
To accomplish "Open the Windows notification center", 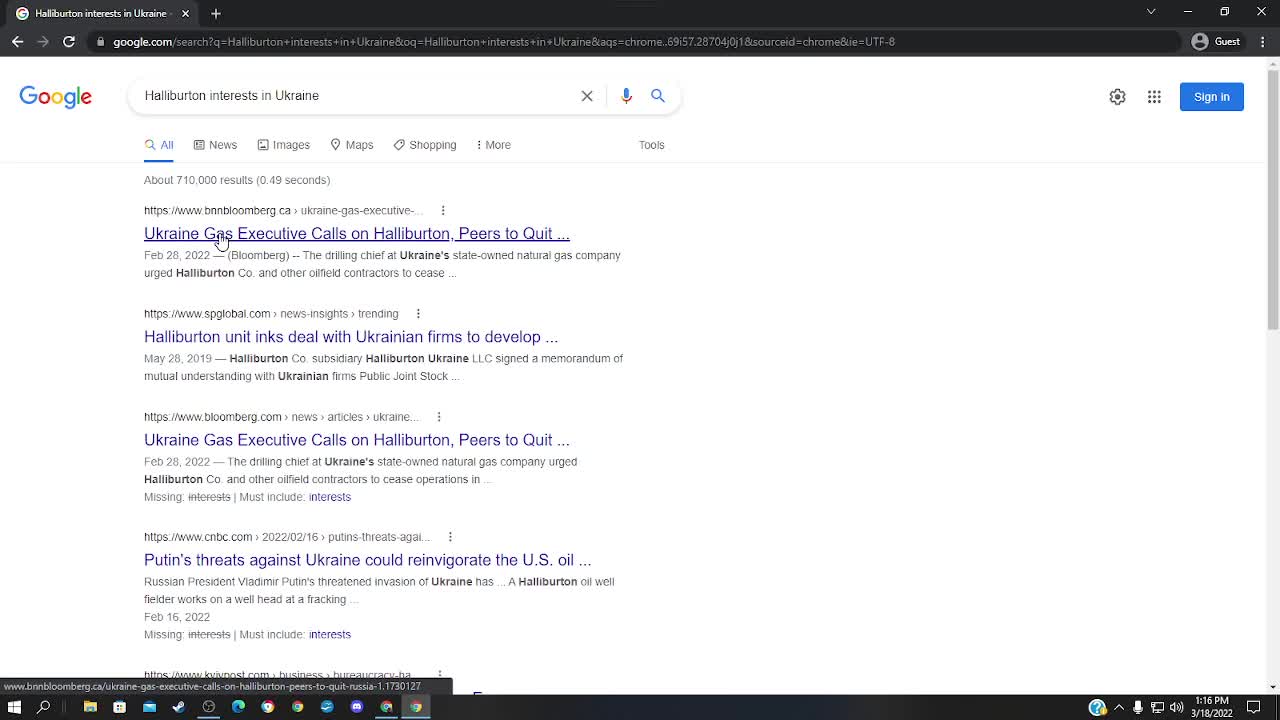I will tap(1253, 707).
